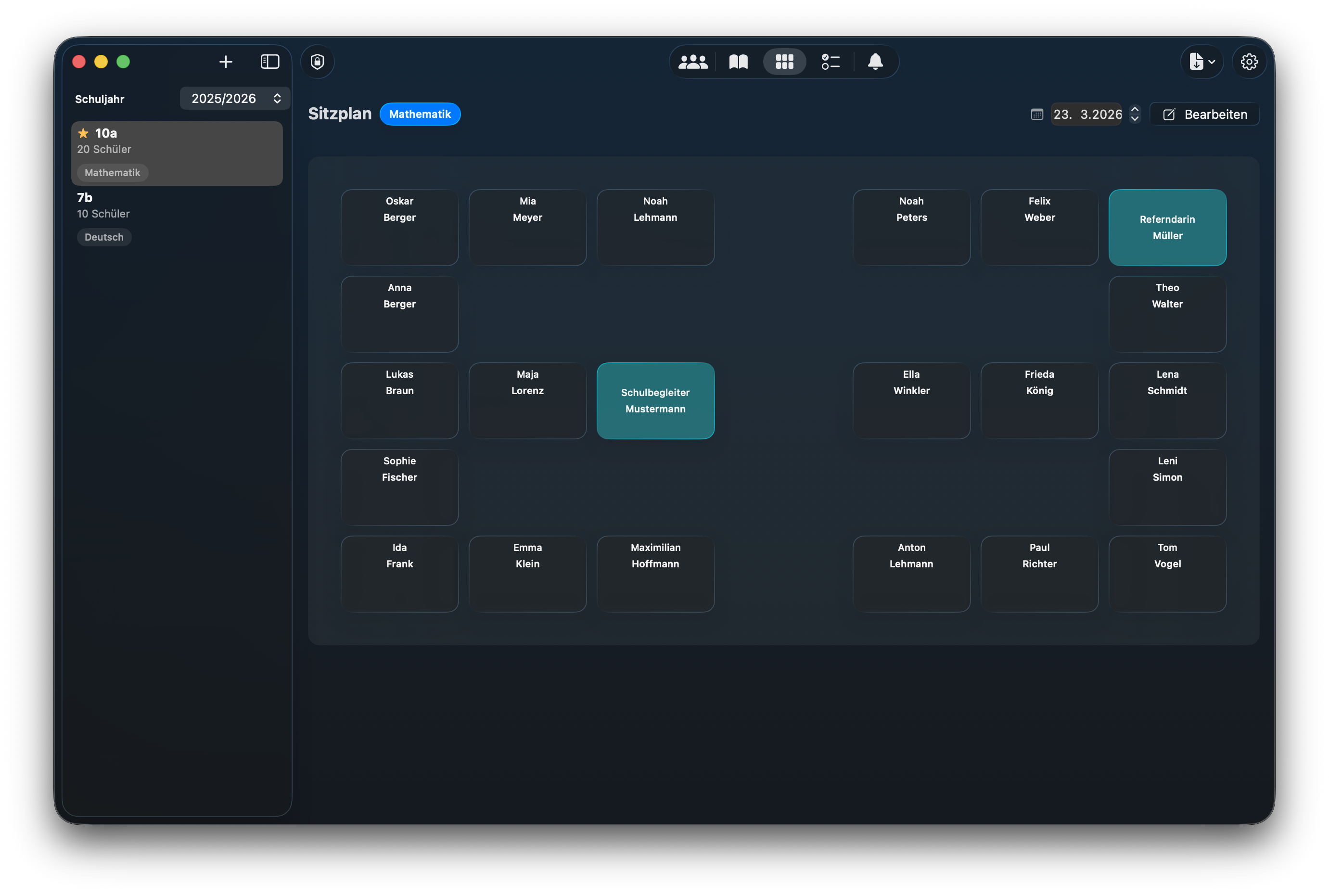Open the Mathematik subject badge
The height and width of the screenshot is (896, 1329).
pyautogui.click(x=420, y=114)
